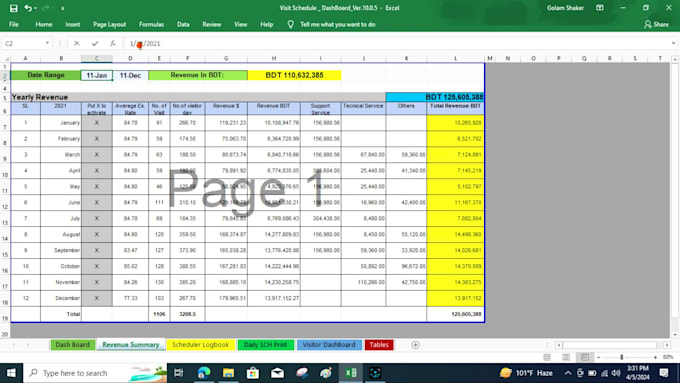
Task: Toggle the X activation cell for June
Action: click(x=97, y=203)
